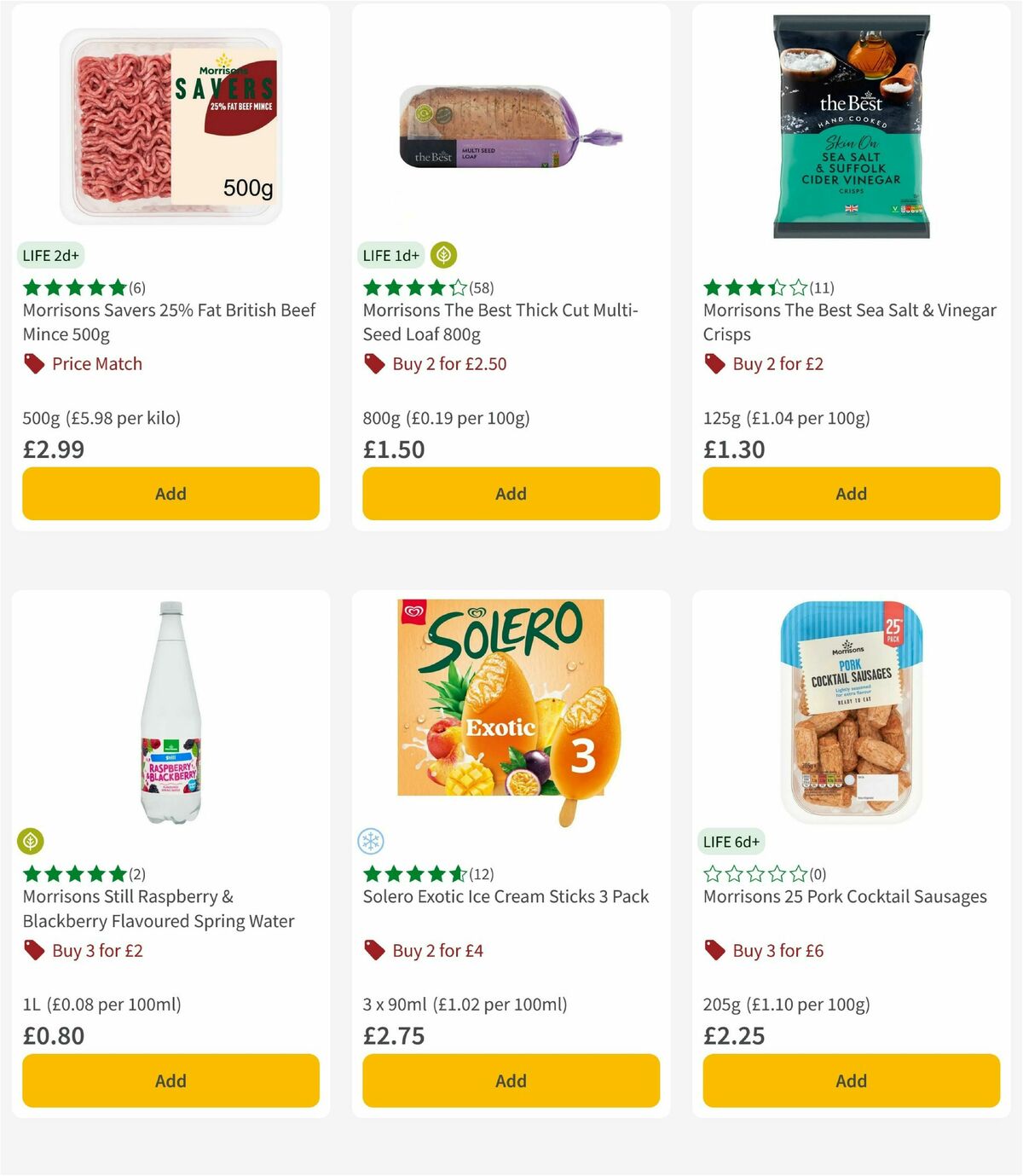Viewport: 1023px width, 1176px height.
Task: Click the beef mince product image
Action: pos(170,124)
